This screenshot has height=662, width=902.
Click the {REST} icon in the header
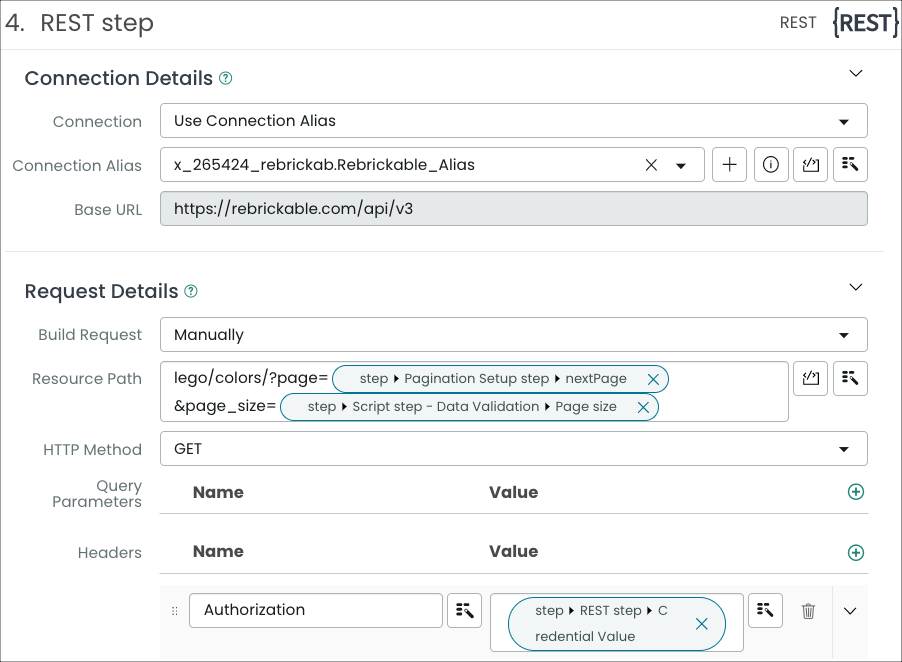864,22
